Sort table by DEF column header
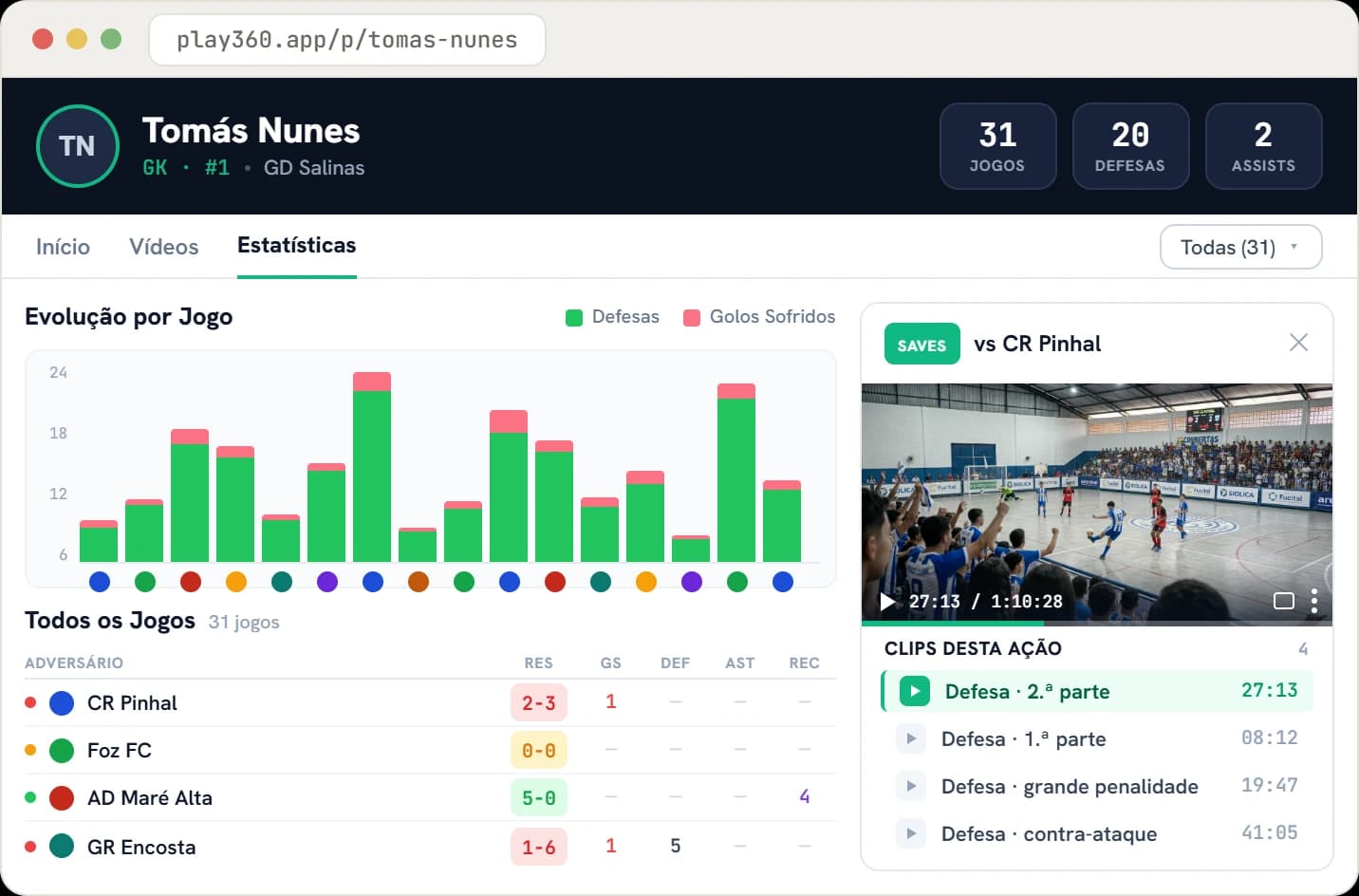1359x896 pixels. coord(675,663)
